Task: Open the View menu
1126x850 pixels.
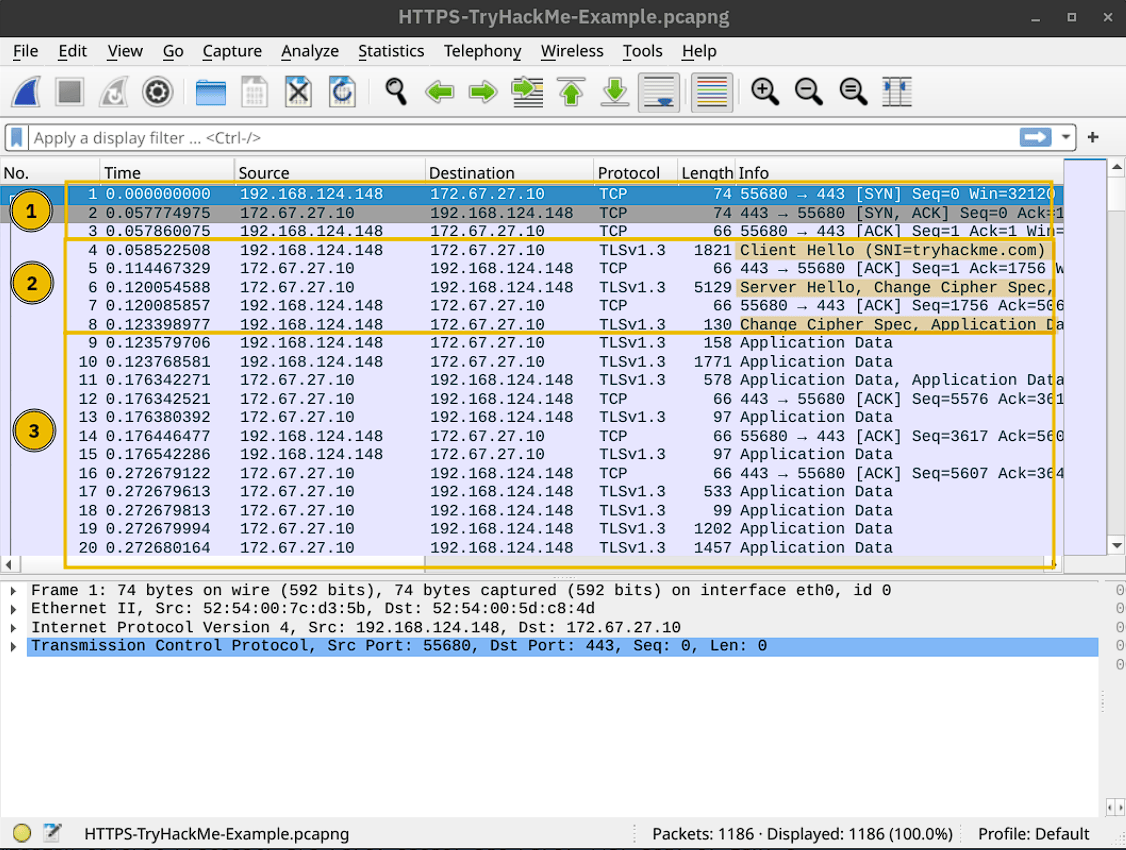Action: pyautogui.click(x=125, y=51)
